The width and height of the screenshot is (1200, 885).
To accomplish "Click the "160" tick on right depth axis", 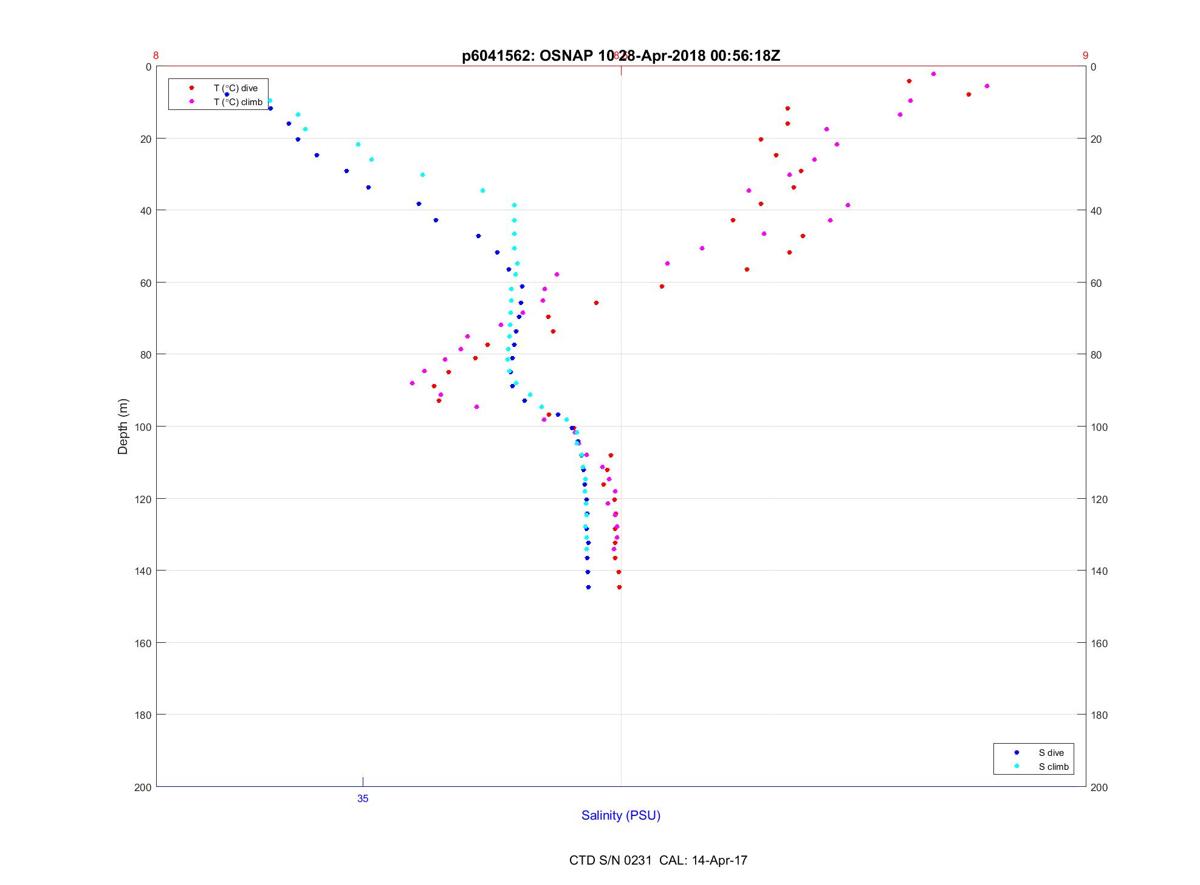I will click(1099, 643).
